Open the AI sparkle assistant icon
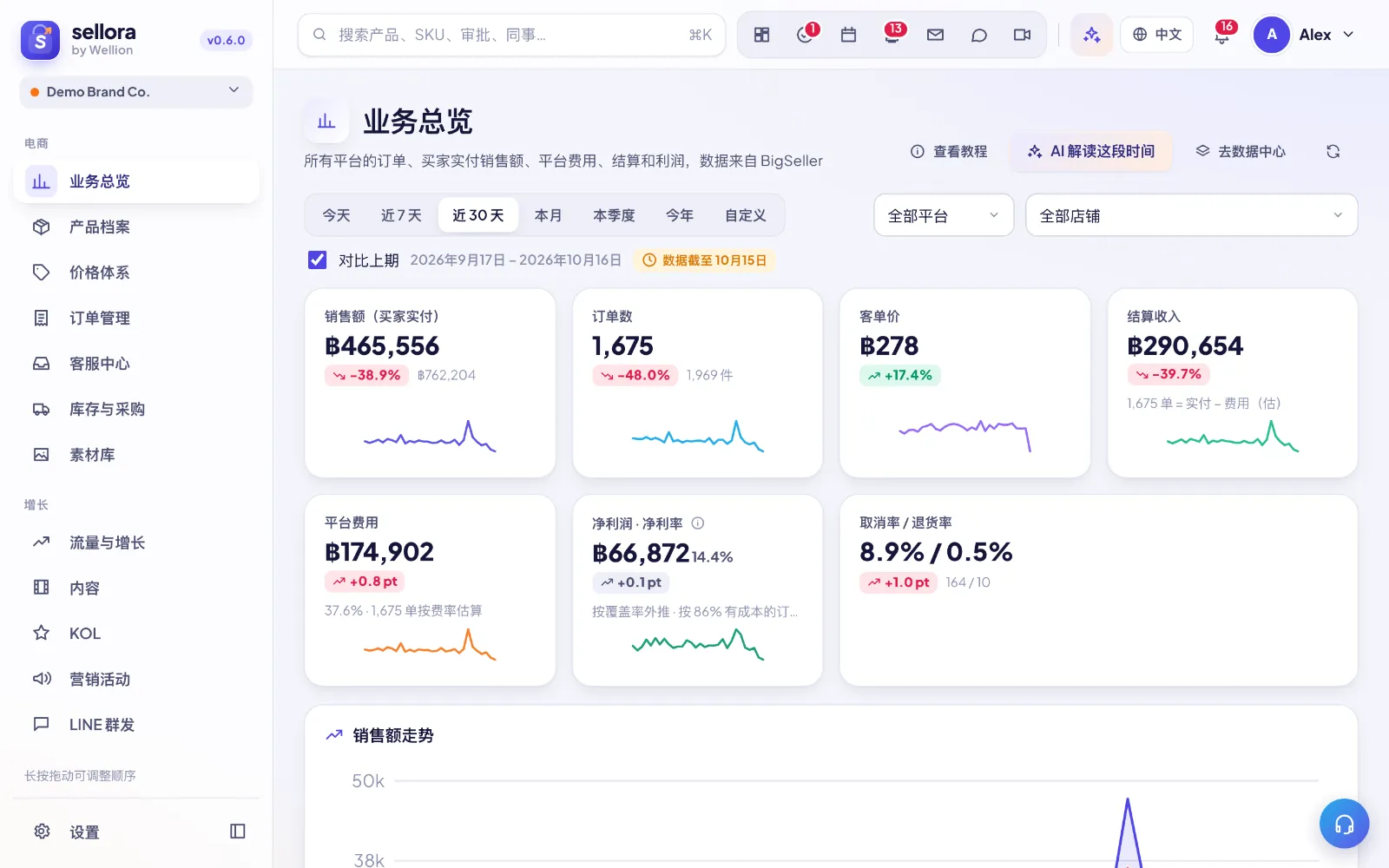 coord(1092,35)
